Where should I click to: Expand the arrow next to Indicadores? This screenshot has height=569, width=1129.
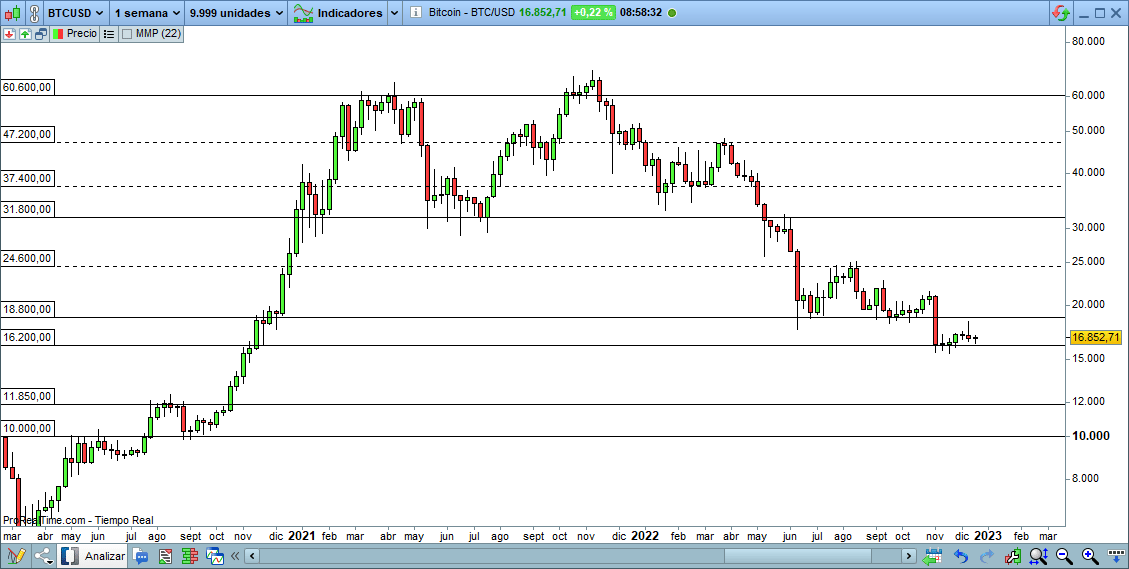coord(393,13)
